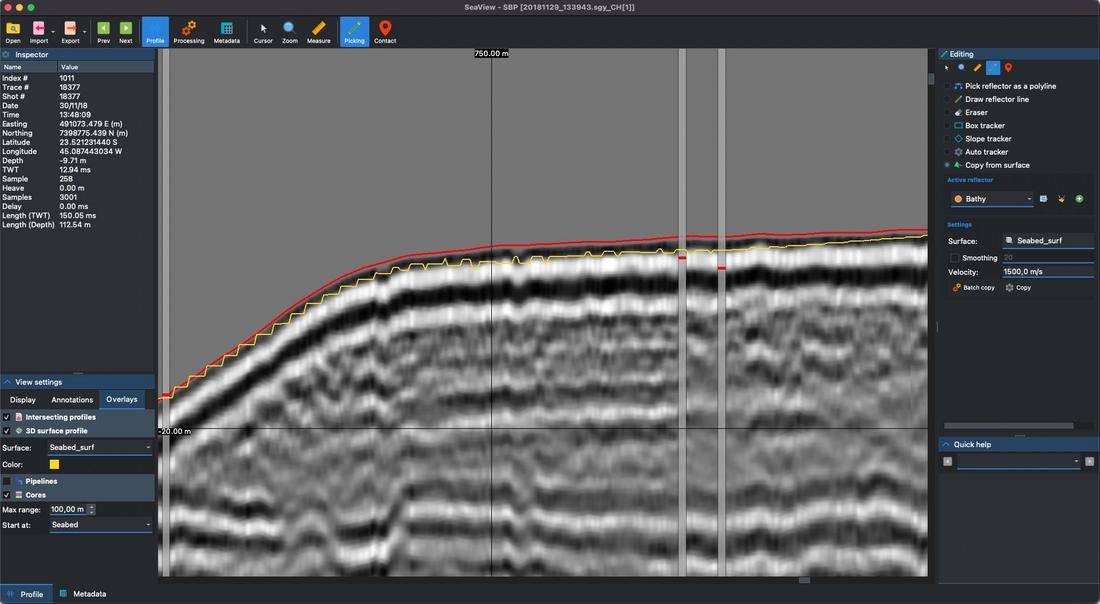Click the yellow Color swatch
Screen dimensions: 1100x604
pos(54,464)
